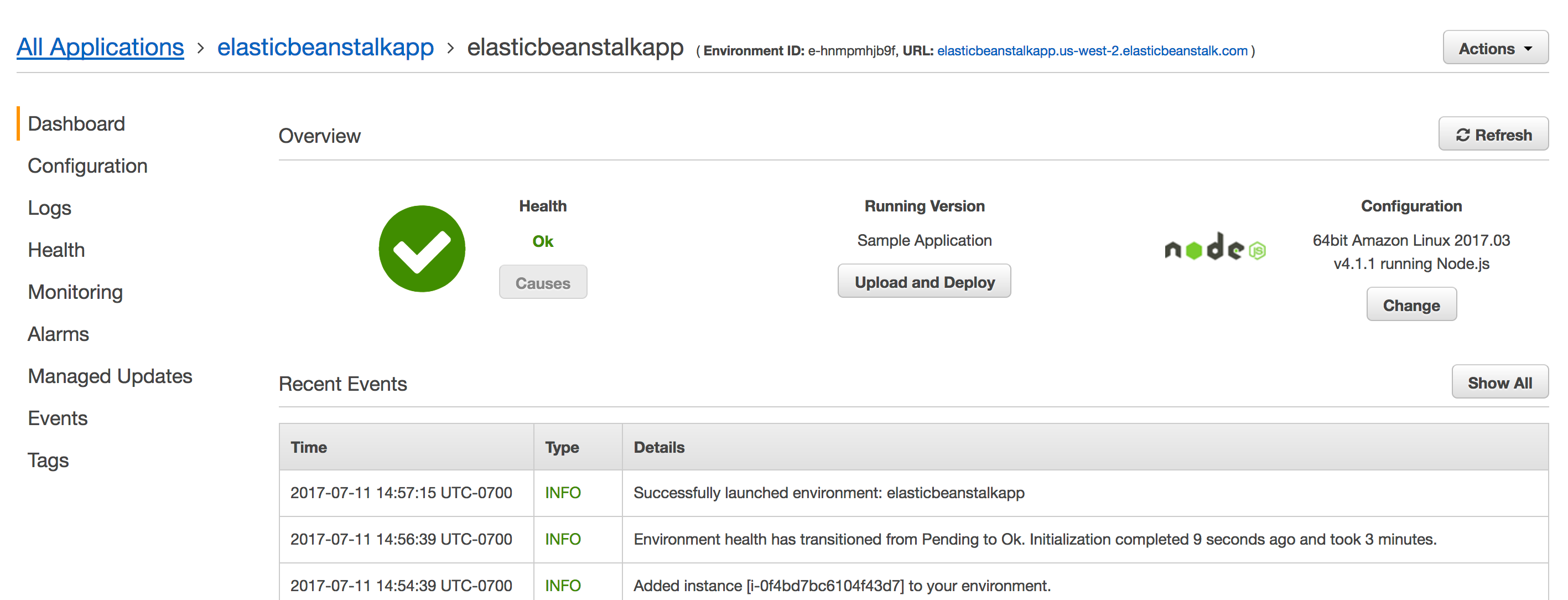Click the Upload and Deploy button
1568x600 pixels.
point(924,281)
